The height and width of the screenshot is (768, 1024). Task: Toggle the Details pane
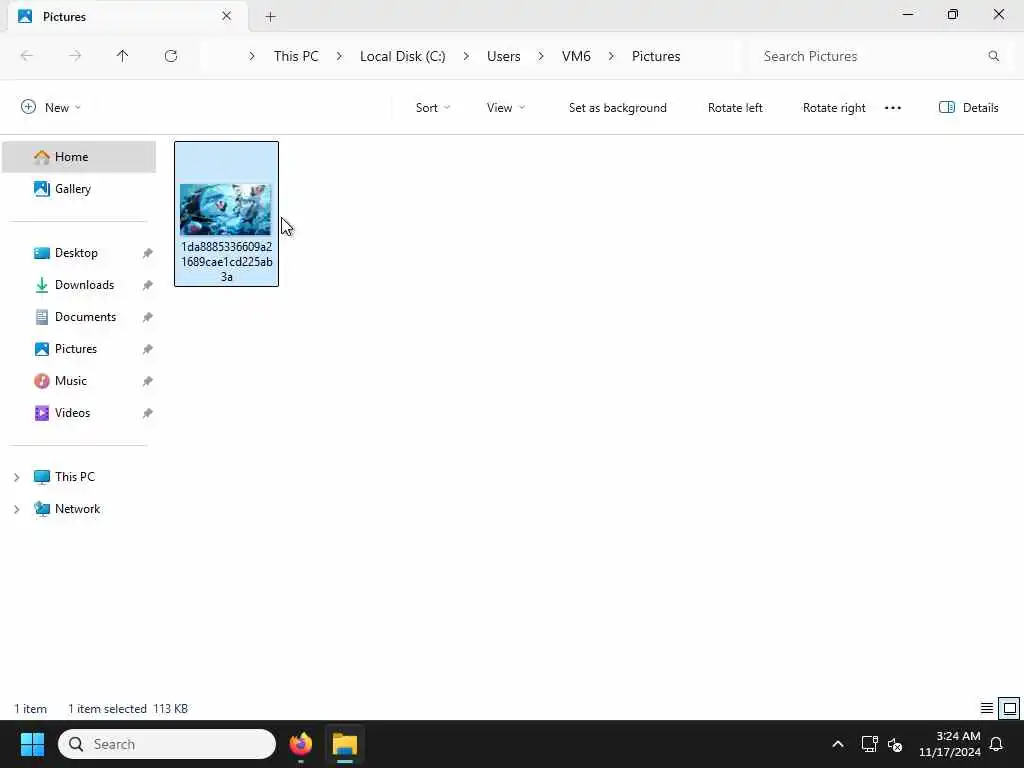point(968,108)
